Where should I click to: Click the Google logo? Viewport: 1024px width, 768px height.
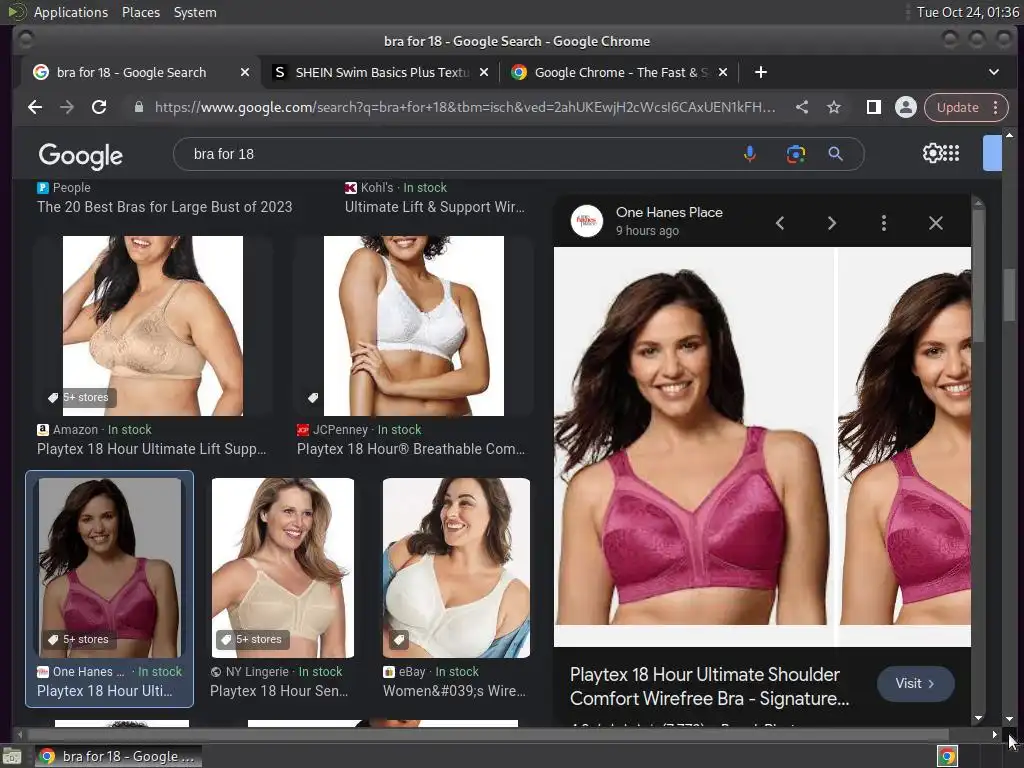pos(80,155)
